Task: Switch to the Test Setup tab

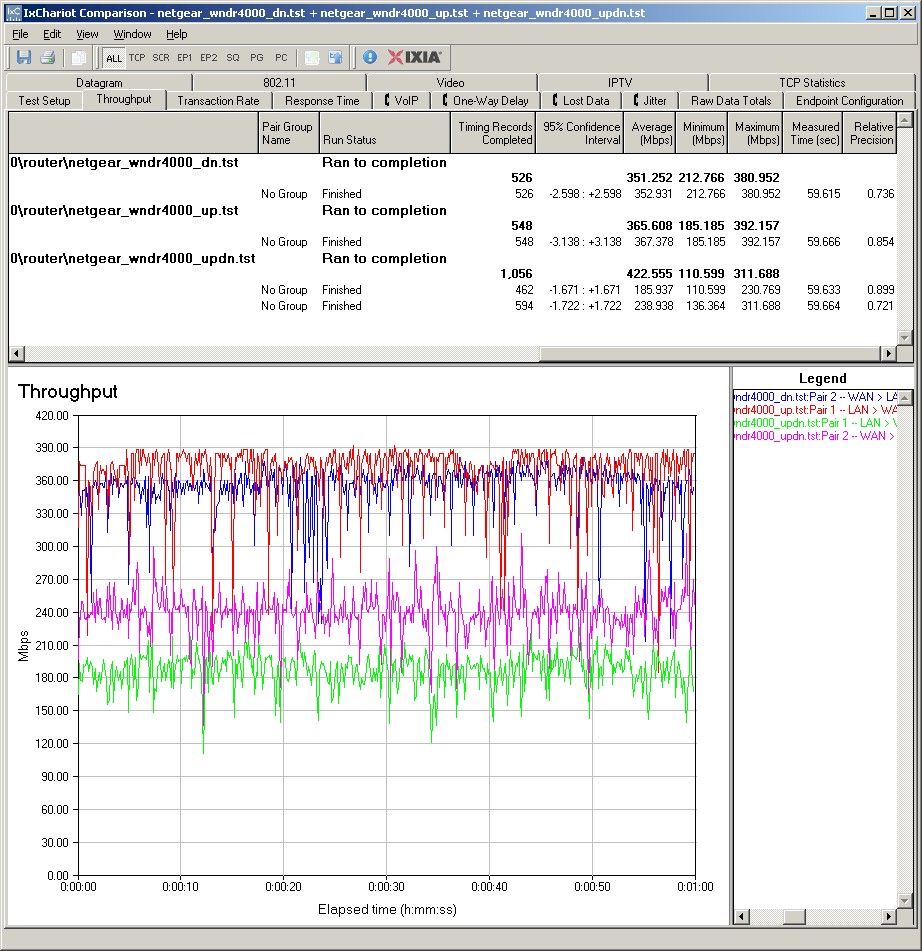Action: pos(44,101)
